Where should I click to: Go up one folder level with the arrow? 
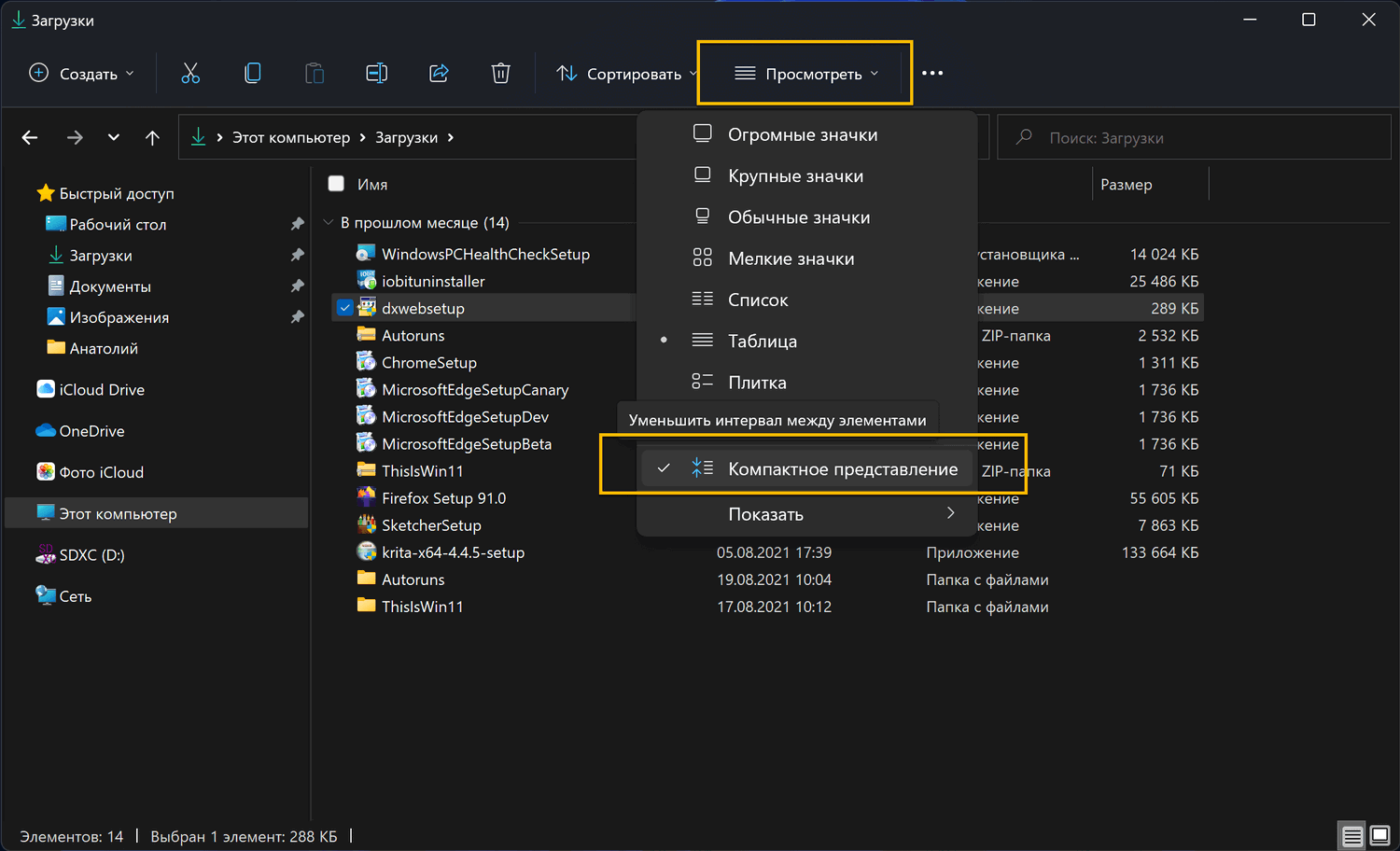152,138
